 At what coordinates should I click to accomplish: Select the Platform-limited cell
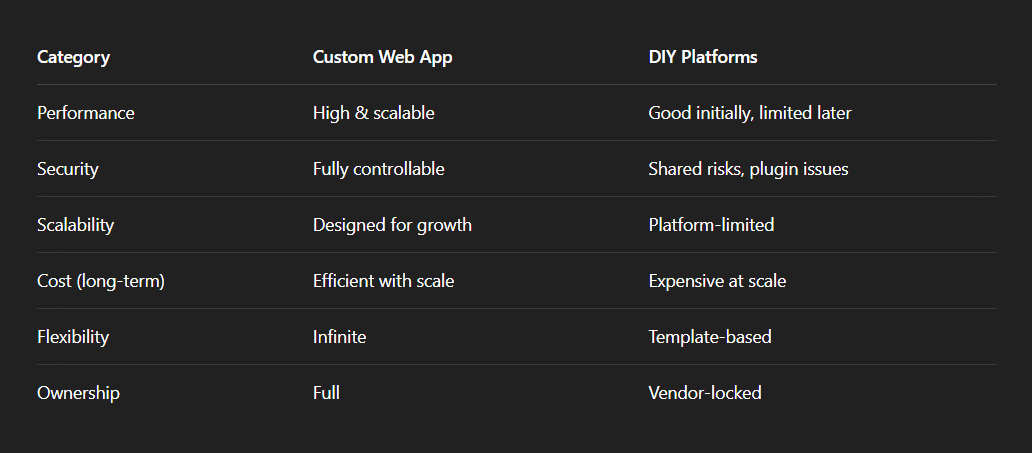coord(711,225)
